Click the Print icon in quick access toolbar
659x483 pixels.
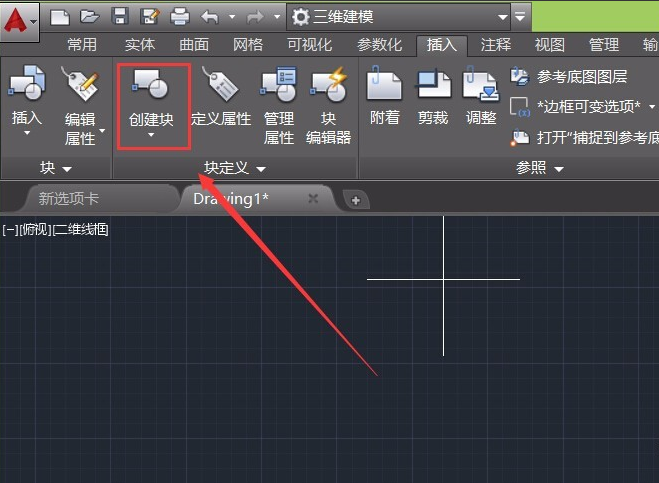179,16
